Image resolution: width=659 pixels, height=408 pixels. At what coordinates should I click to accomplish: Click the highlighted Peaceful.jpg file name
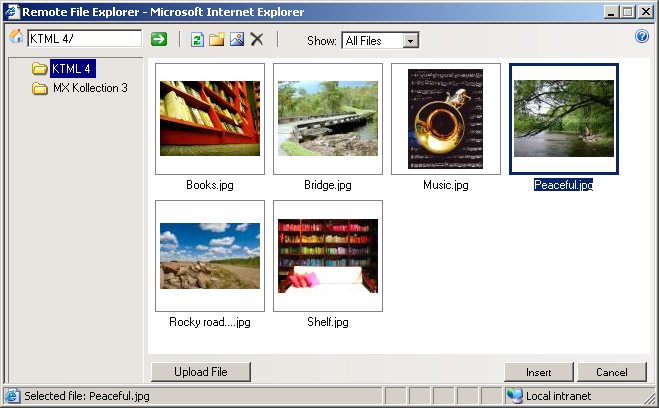pos(564,185)
